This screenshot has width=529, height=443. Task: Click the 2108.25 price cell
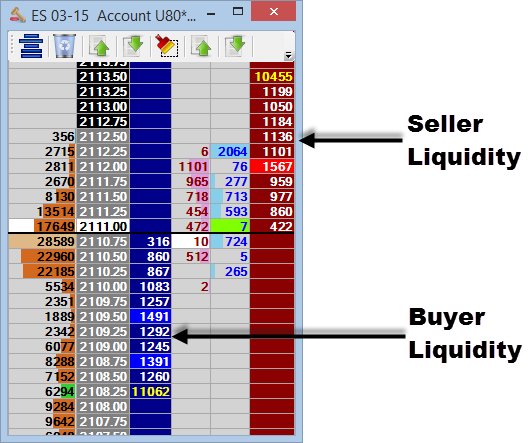103,391
